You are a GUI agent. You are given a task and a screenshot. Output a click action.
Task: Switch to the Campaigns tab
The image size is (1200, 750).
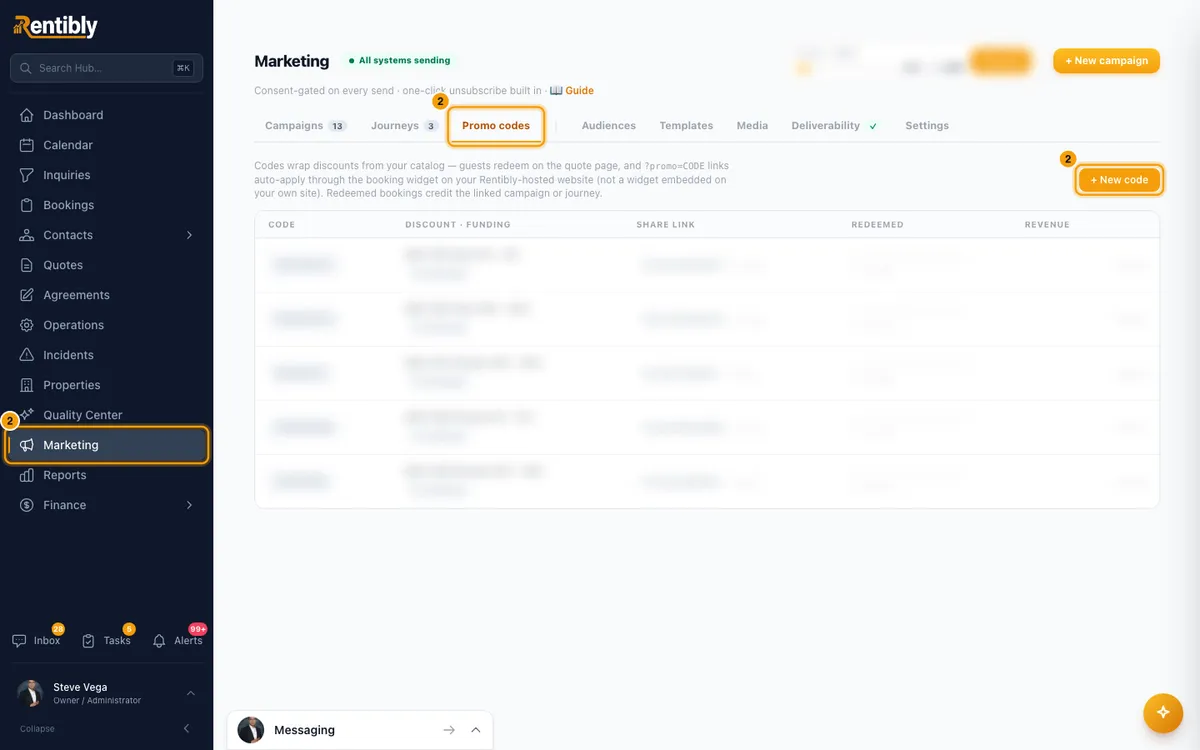pos(305,126)
